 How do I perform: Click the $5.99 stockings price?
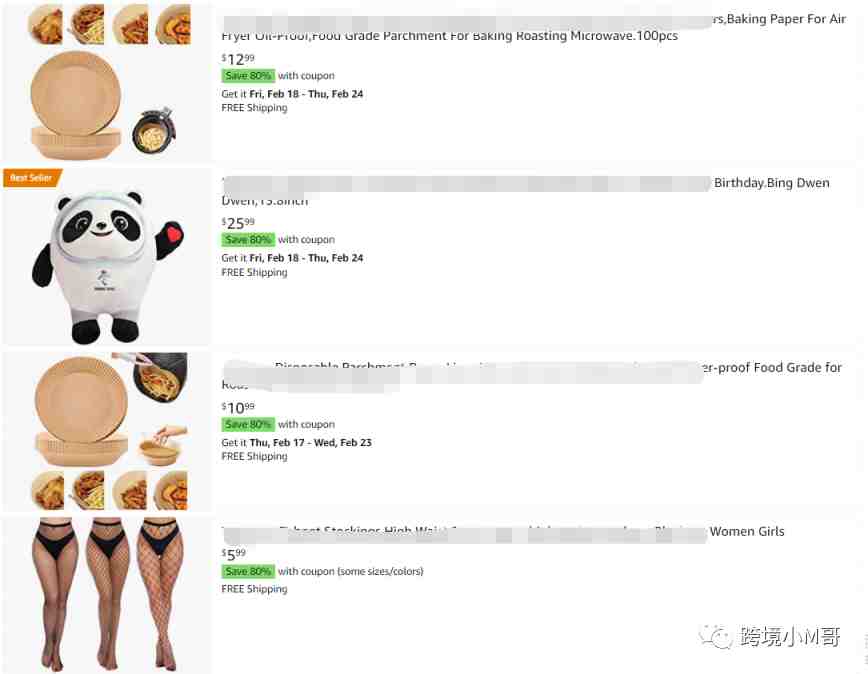234,554
